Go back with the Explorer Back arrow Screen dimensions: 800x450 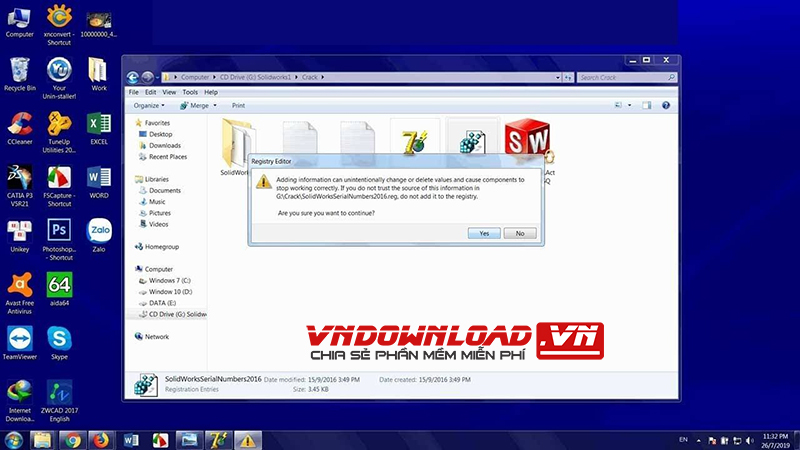pyautogui.click(x=133, y=78)
